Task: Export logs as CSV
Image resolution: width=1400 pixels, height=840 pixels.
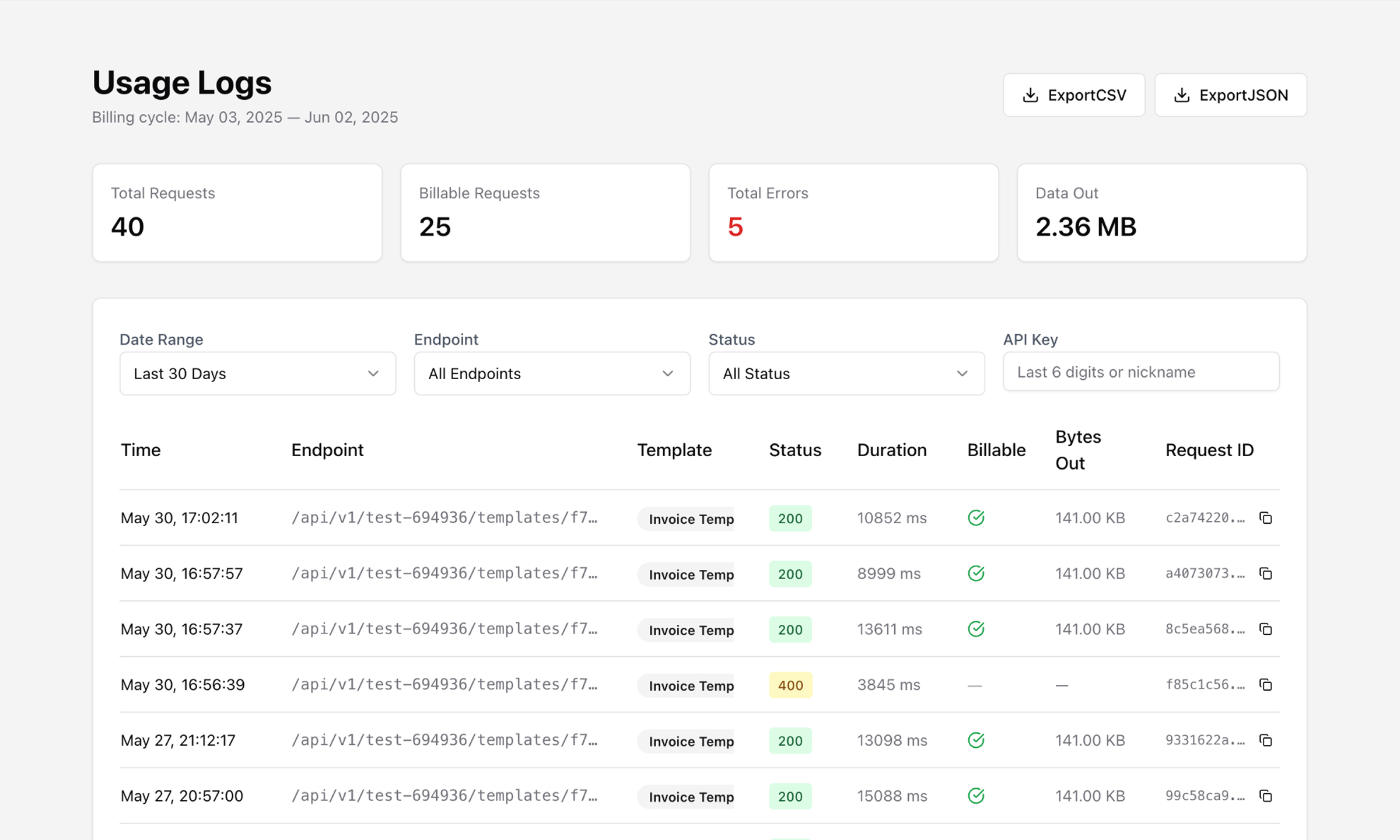Action: point(1074,95)
